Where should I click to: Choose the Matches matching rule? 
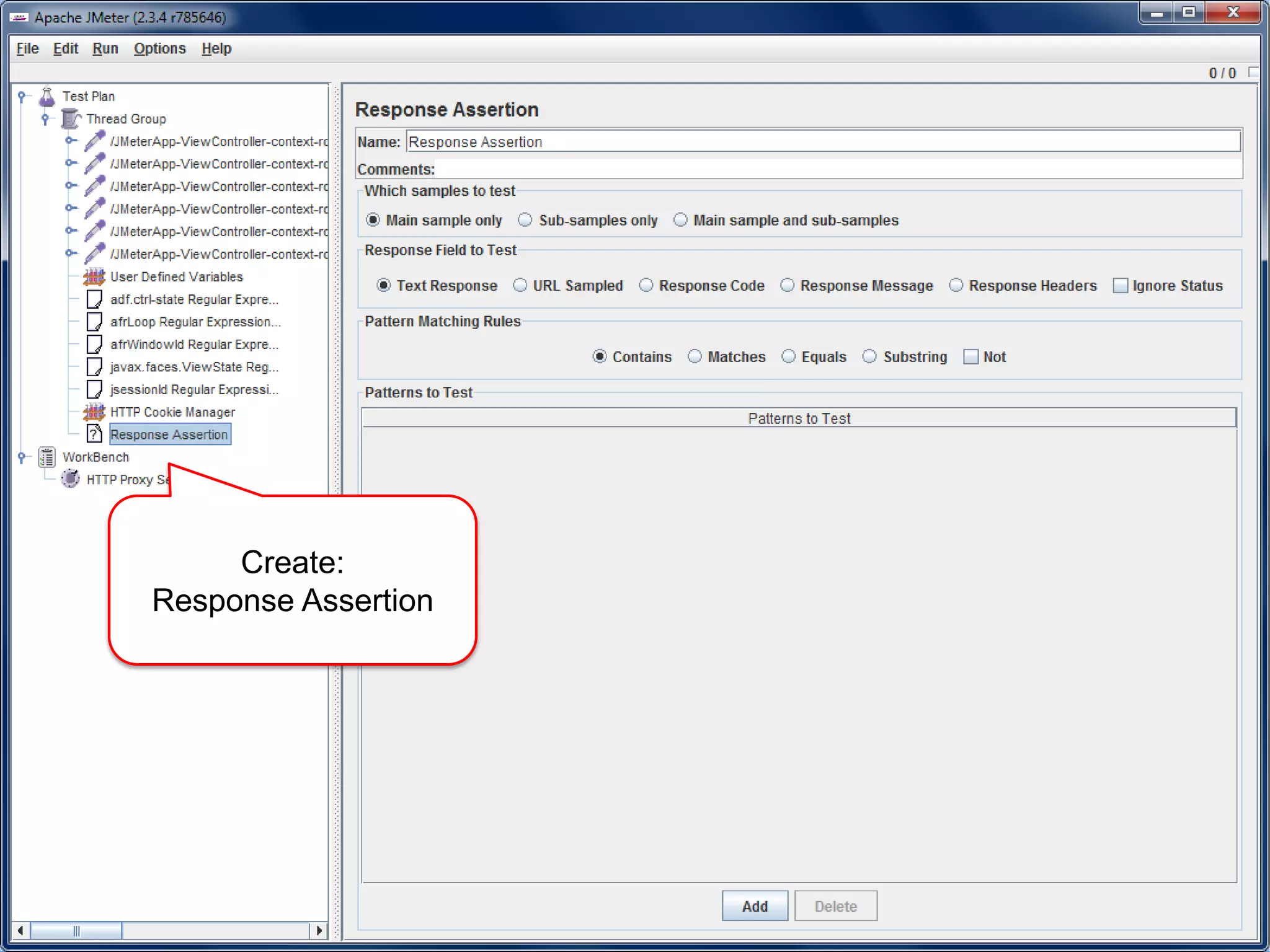[695, 356]
